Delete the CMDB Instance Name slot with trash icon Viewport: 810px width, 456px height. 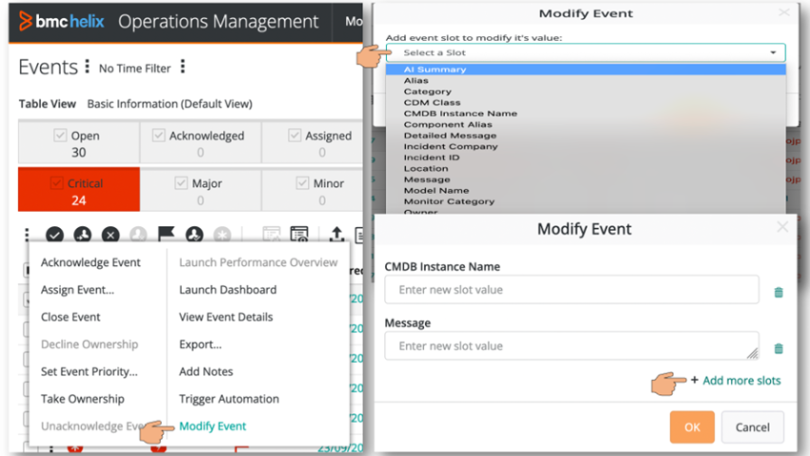pyautogui.click(x=779, y=292)
